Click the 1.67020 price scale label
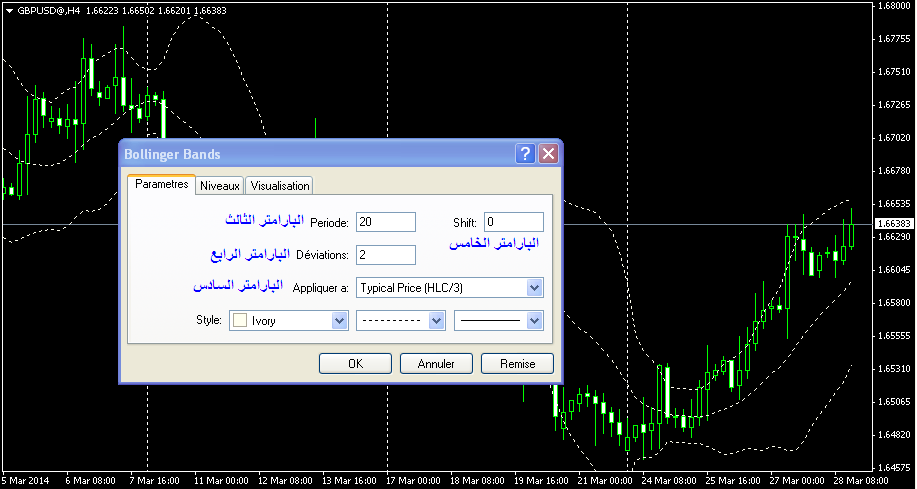Image resolution: width=917 pixels, height=489 pixels. pos(895,137)
